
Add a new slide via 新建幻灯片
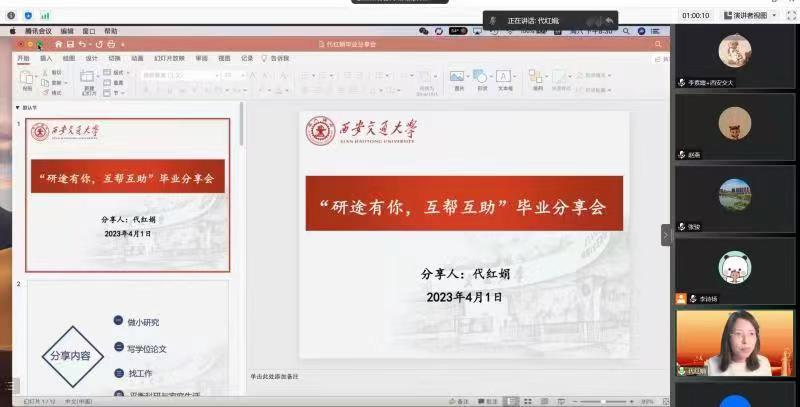(x=88, y=82)
